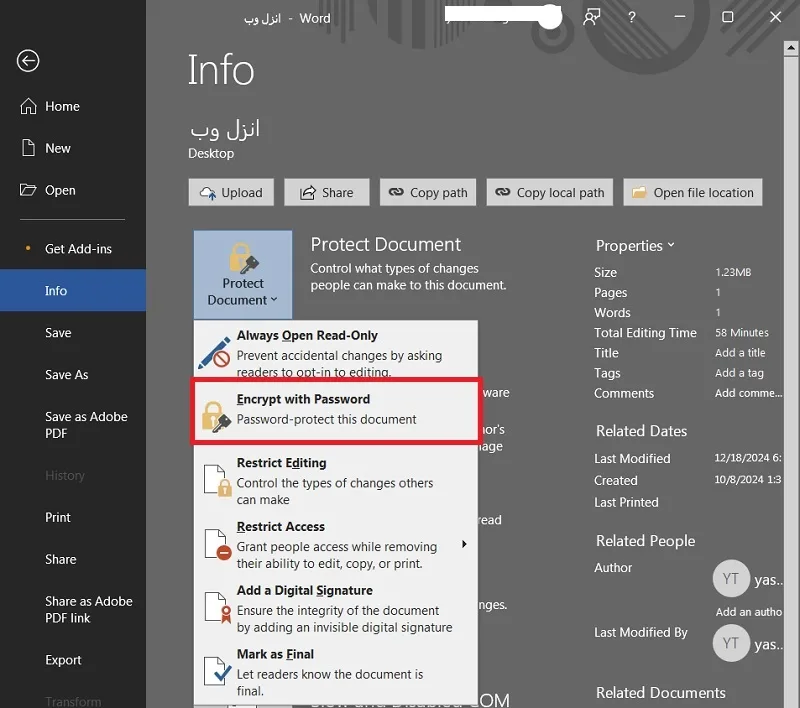
Task: Click the scrollbar up arrow
Action: click(791, 48)
